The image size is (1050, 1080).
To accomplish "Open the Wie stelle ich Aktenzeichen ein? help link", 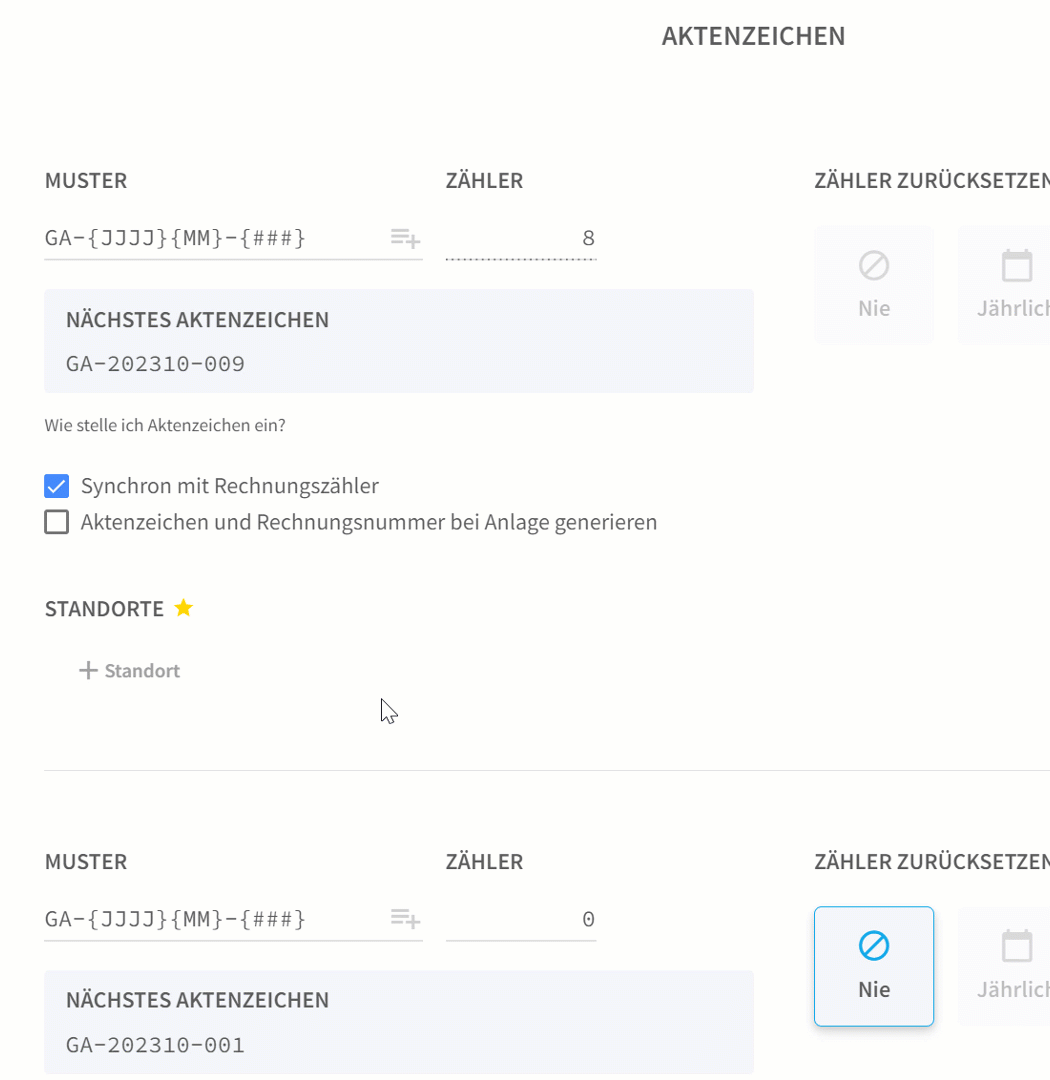I will pyautogui.click(x=165, y=425).
